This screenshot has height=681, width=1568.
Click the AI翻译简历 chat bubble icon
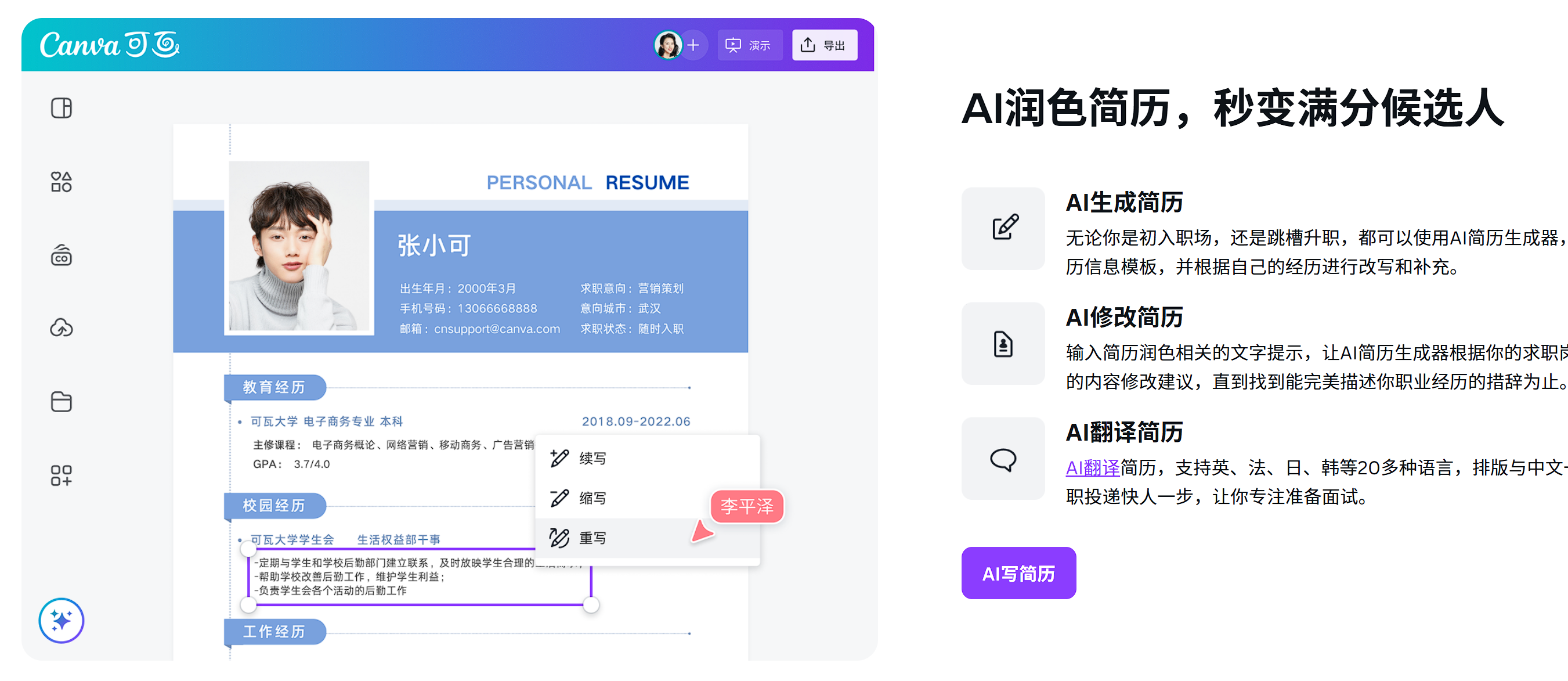1002,460
